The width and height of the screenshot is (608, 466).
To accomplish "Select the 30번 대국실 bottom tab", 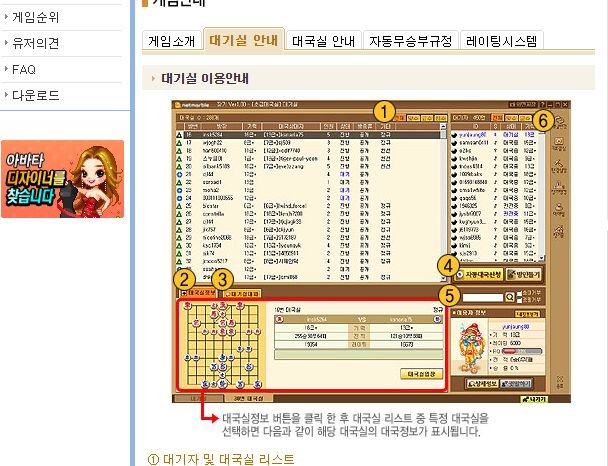I will click(x=249, y=398).
